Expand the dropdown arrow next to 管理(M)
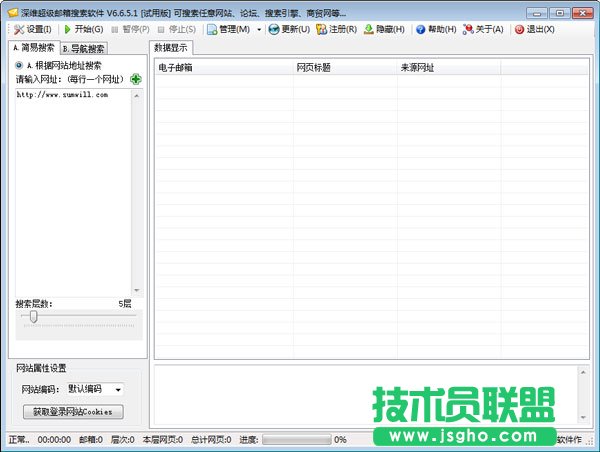The image size is (600, 452). [x=259, y=29]
